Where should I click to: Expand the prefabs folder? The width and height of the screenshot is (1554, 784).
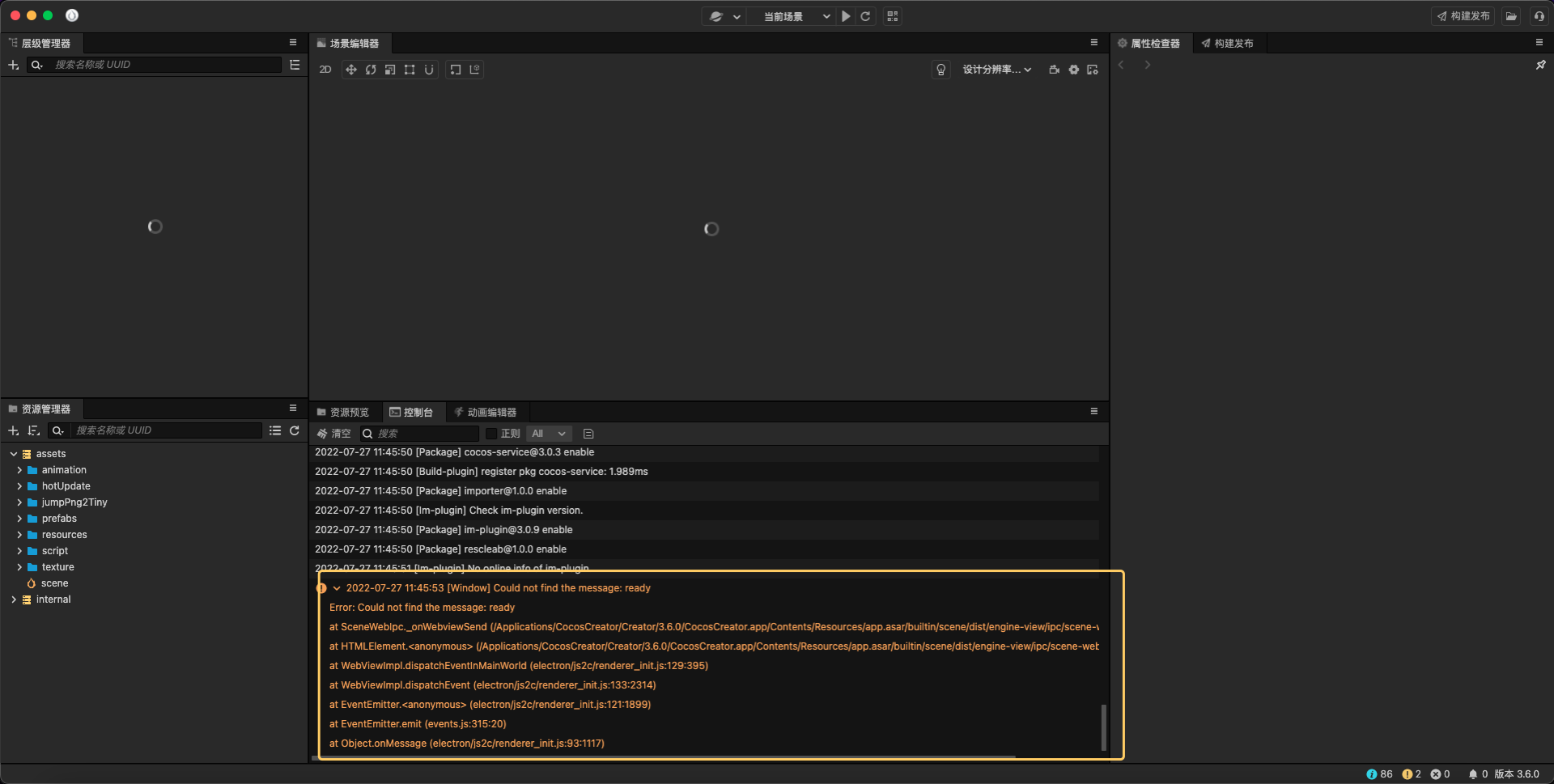(x=19, y=519)
